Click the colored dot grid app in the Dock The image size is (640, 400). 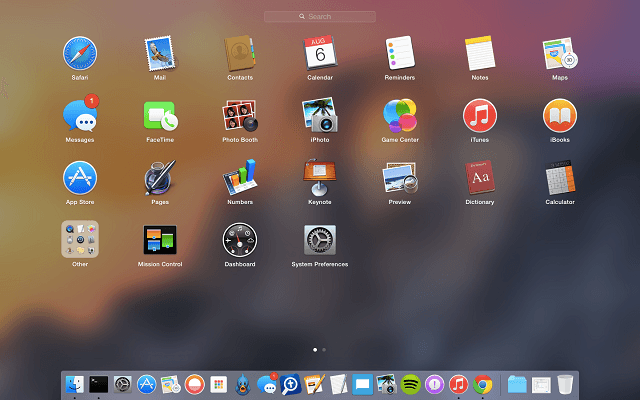[x=218, y=384]
